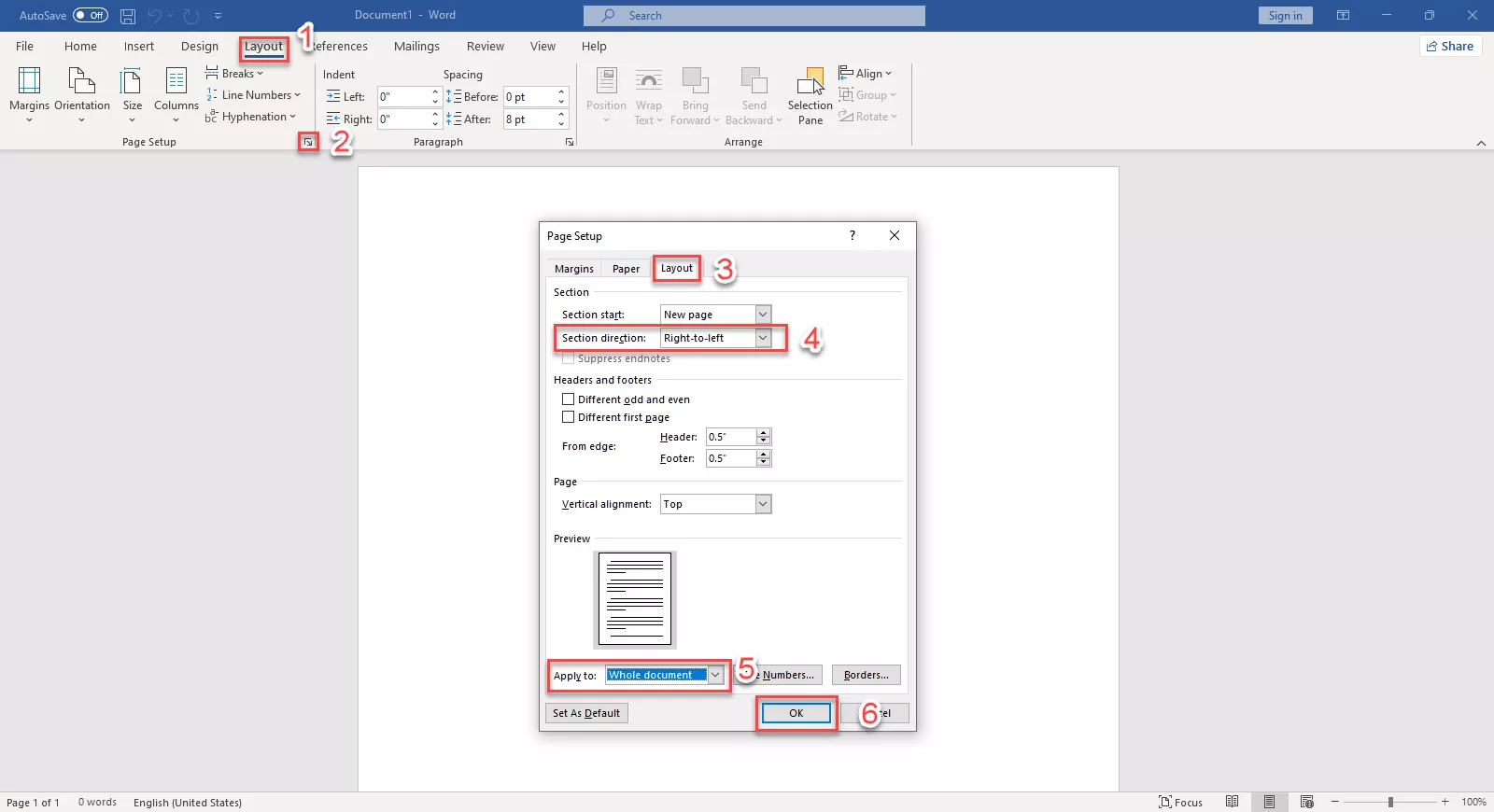Open the Rotate objects menu
Viewport: 1494px width, 812px height.
867,117
